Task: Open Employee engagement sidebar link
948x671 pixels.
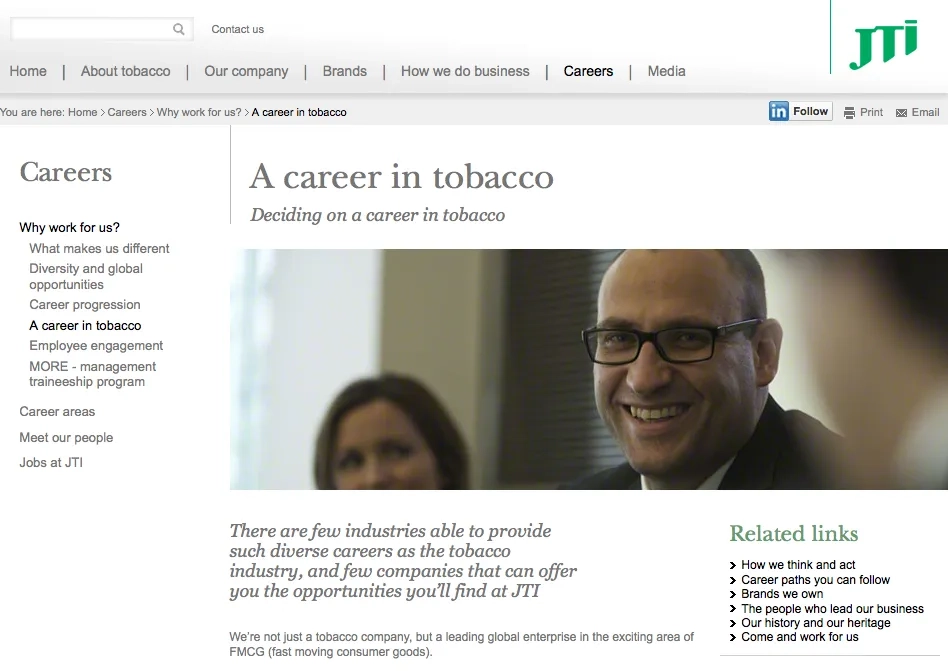Action: [x=96, y=345]
